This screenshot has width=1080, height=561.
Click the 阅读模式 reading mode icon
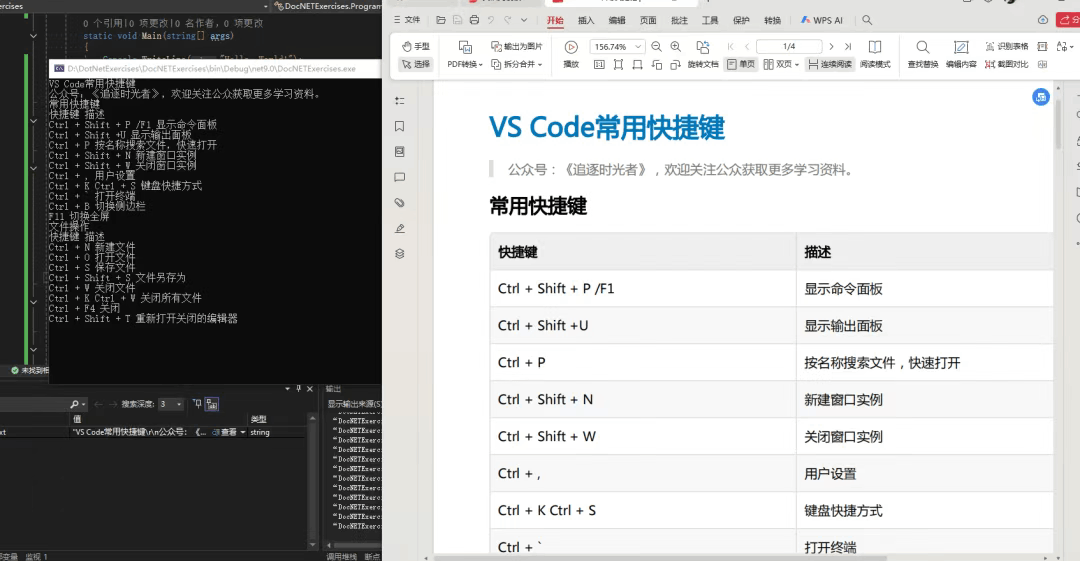point(875,47)
